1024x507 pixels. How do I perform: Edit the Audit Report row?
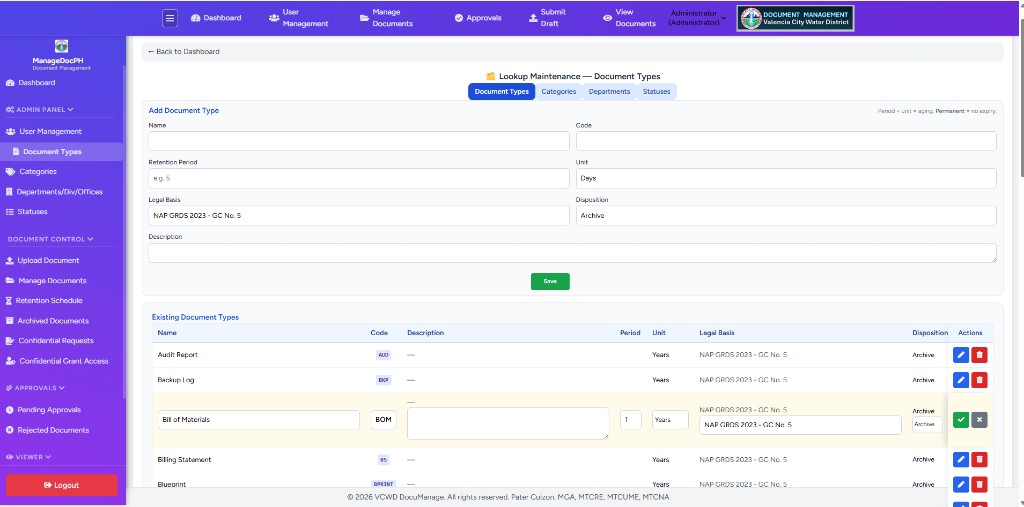click(x=961, y=355)
